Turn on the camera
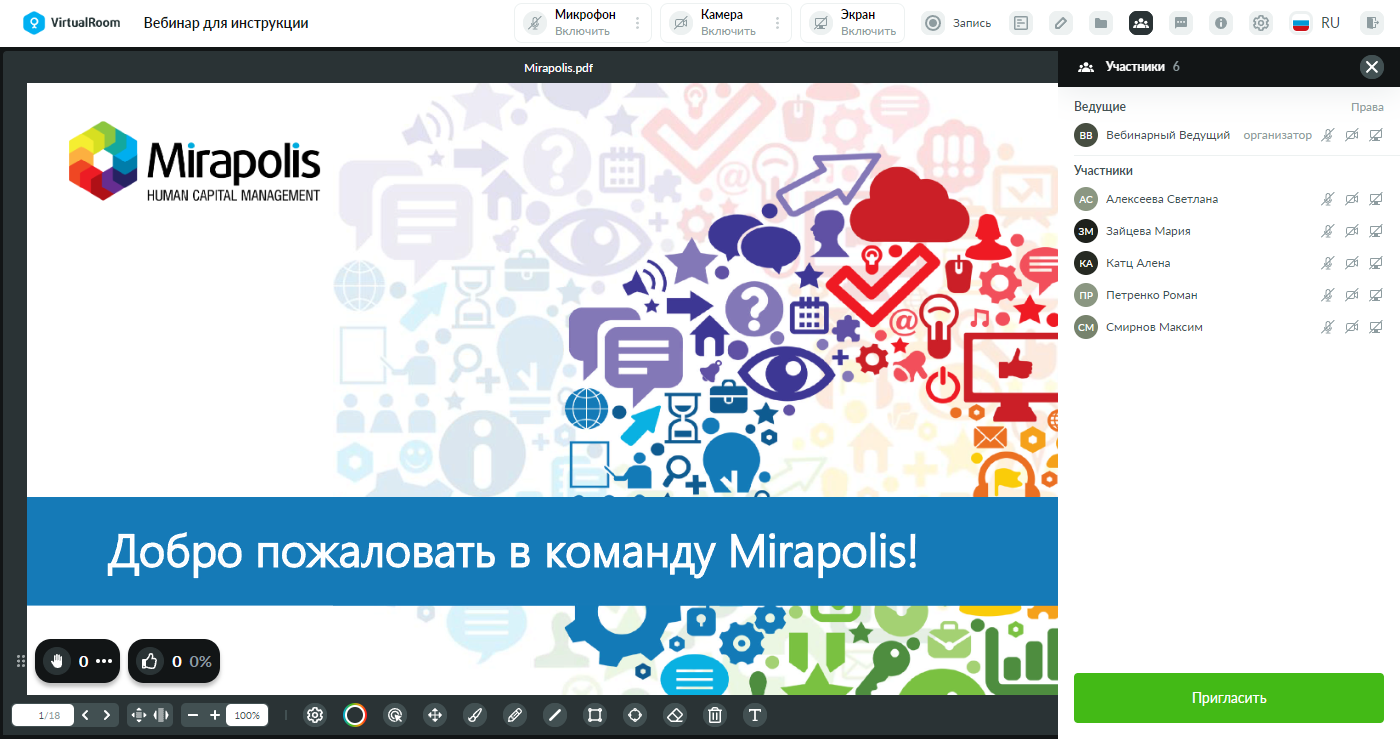1400x739 pixels. 714,23
